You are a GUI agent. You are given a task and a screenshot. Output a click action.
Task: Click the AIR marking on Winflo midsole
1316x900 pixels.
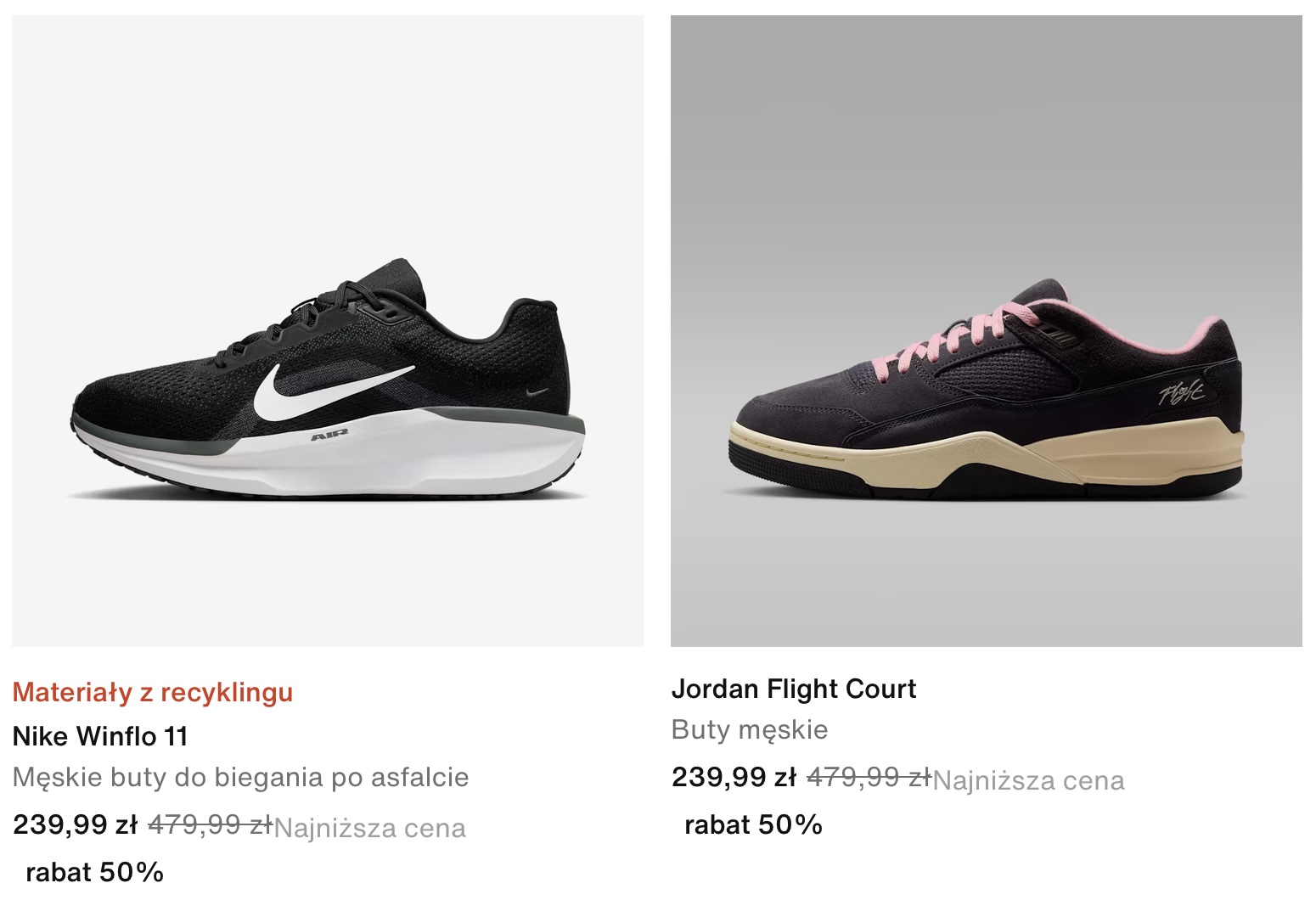click(x=329, y=436)
